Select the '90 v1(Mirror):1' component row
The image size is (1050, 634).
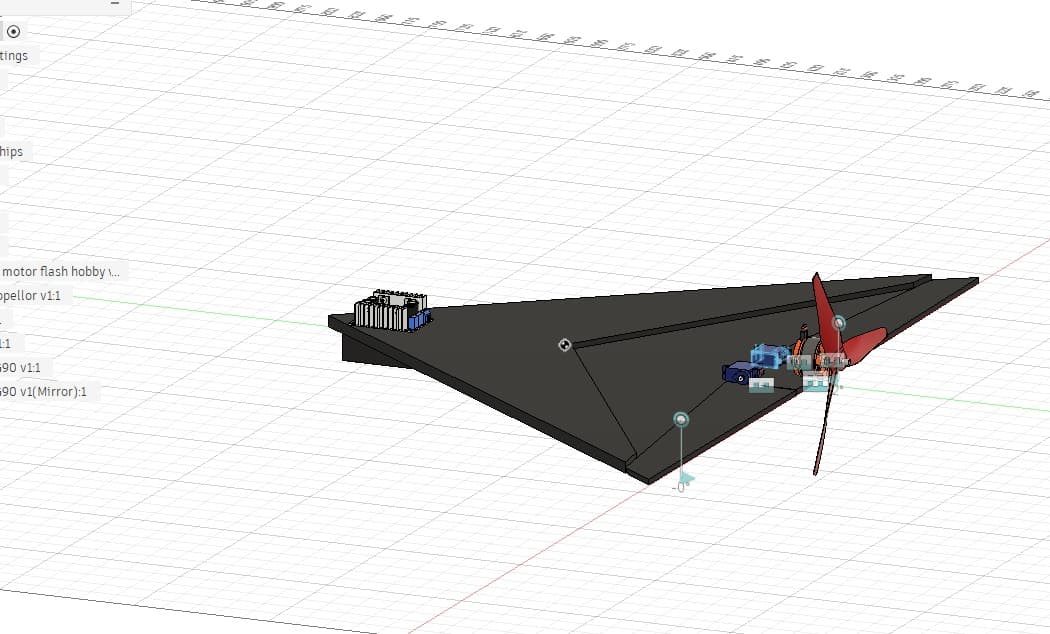click(44, 392)
